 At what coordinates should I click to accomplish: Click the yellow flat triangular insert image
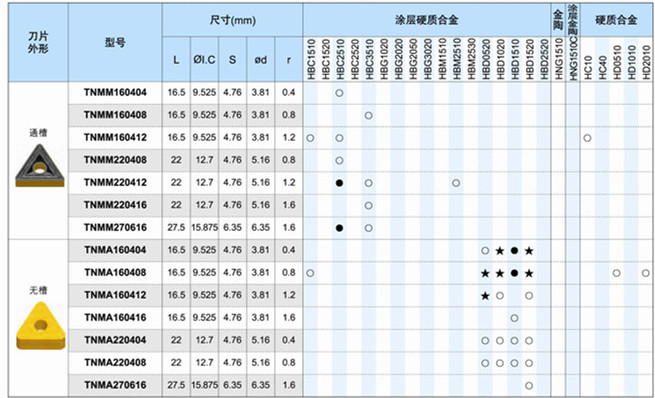[41, 326]
